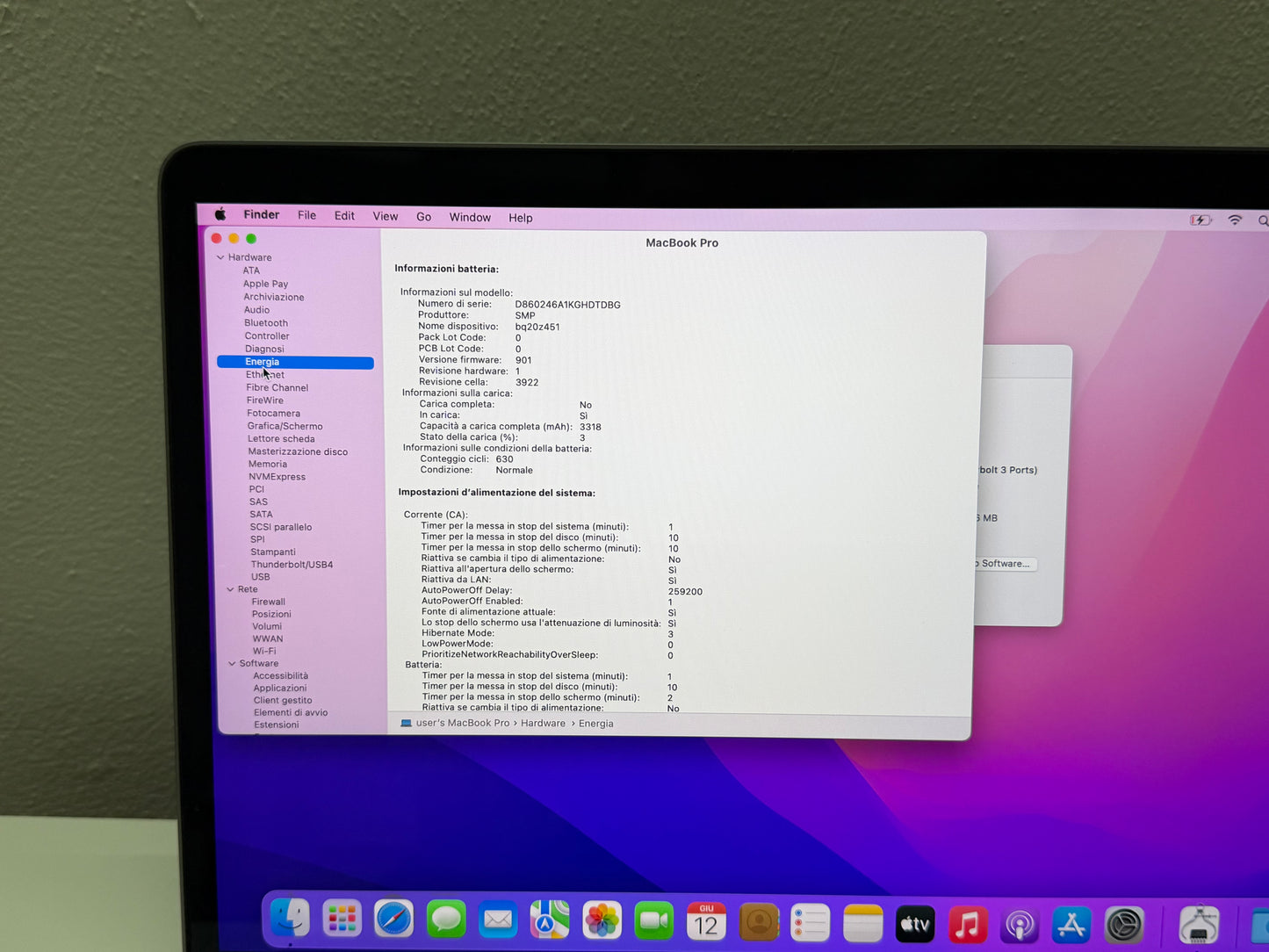Click Software button in background window

click(x=1005, y=564)
